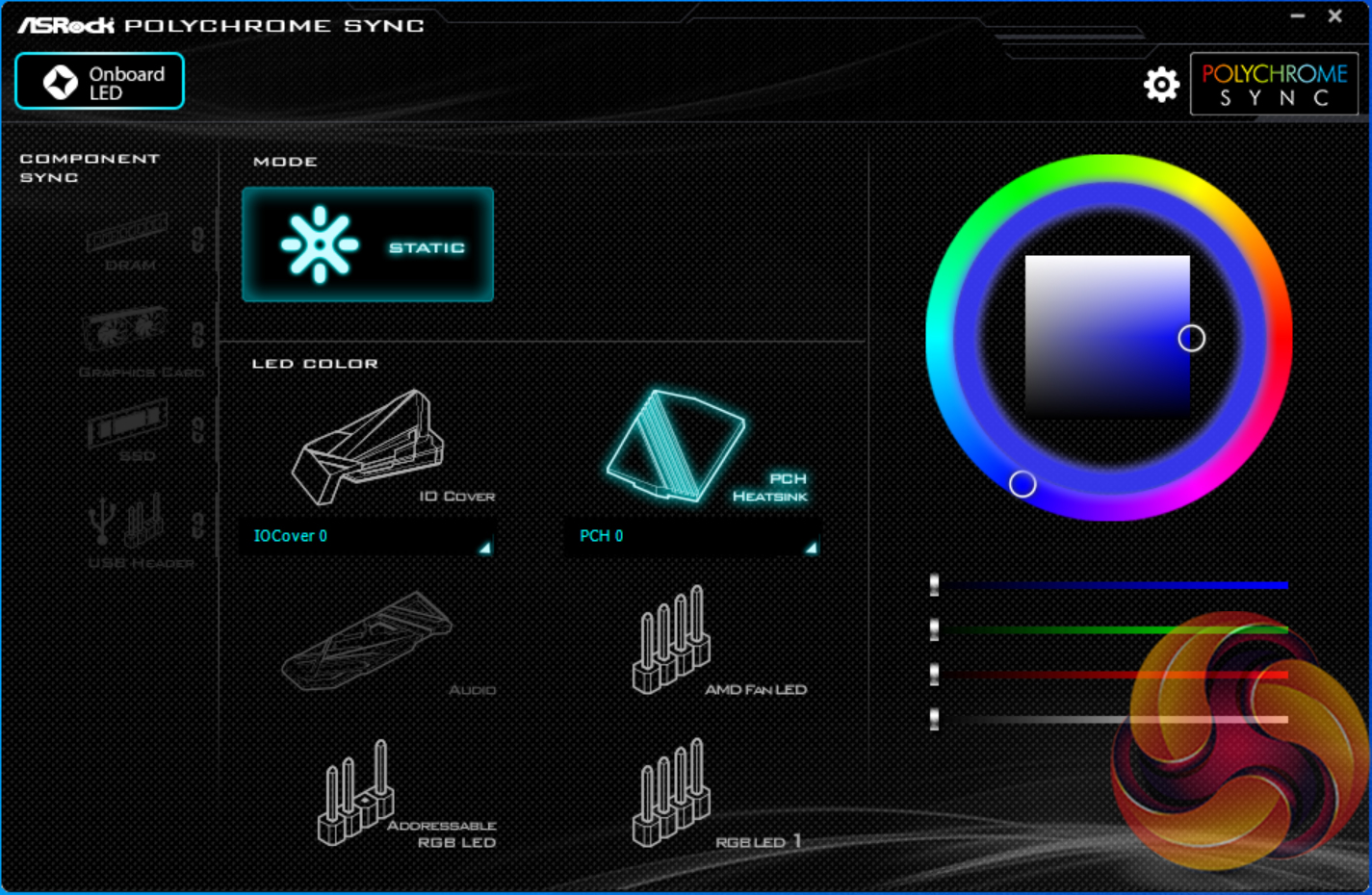
Task: Click the white brightness slider
Action: 1111,719
